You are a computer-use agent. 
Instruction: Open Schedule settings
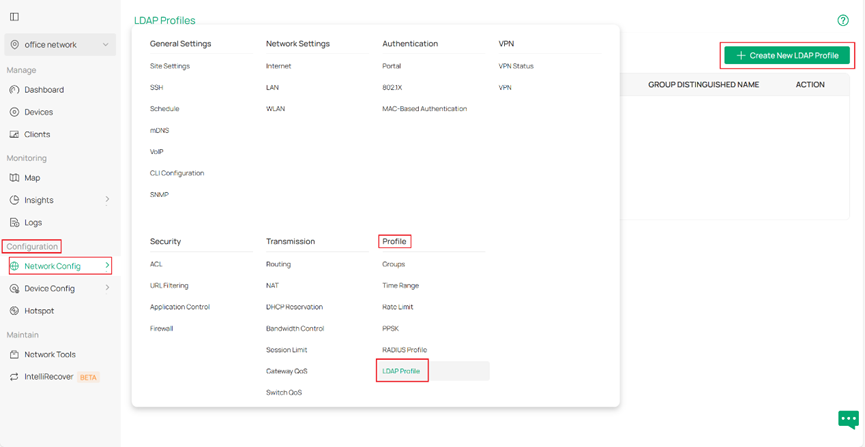click(164, 109)
